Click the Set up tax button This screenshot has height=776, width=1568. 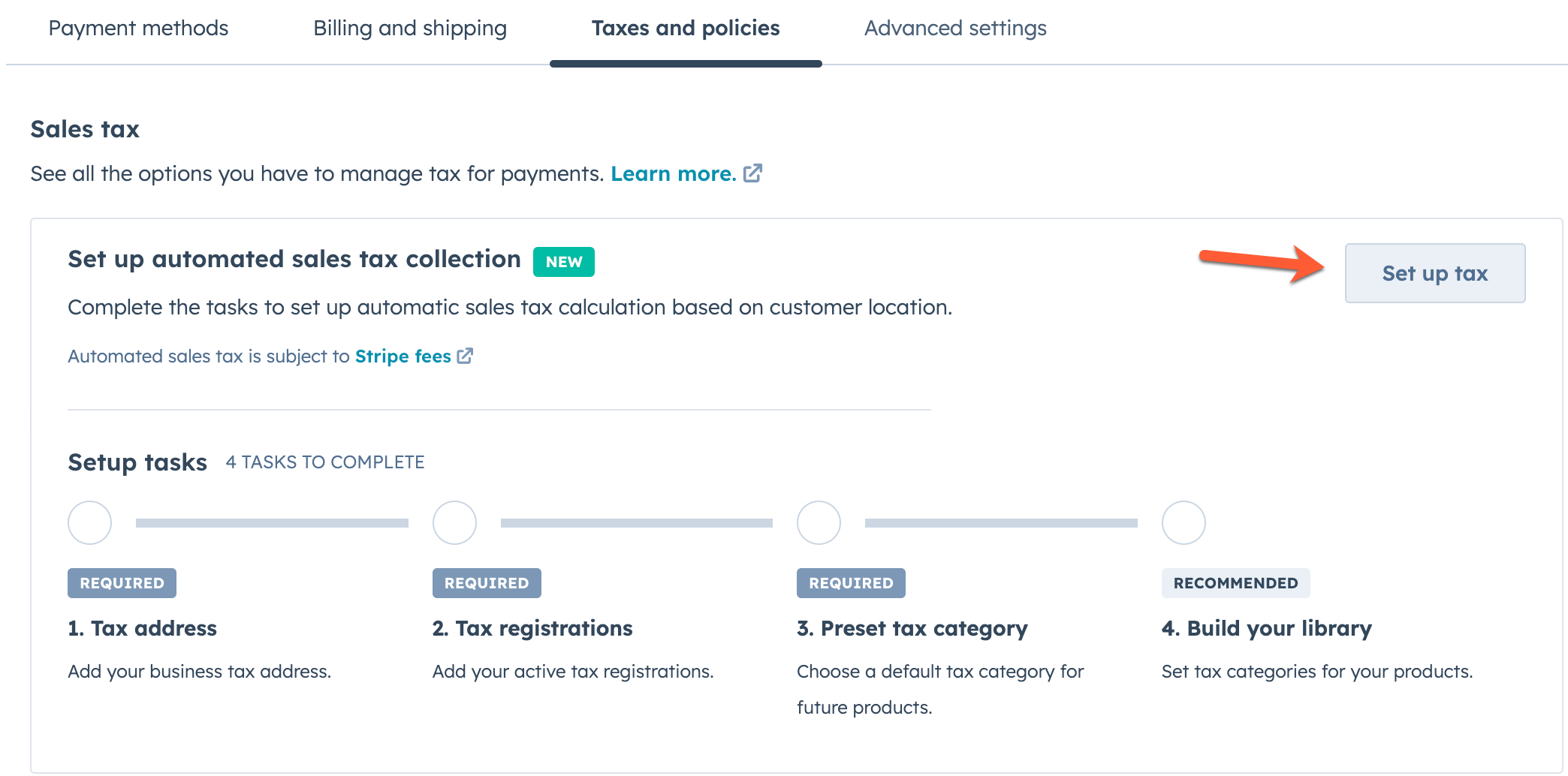[1434, 273]
